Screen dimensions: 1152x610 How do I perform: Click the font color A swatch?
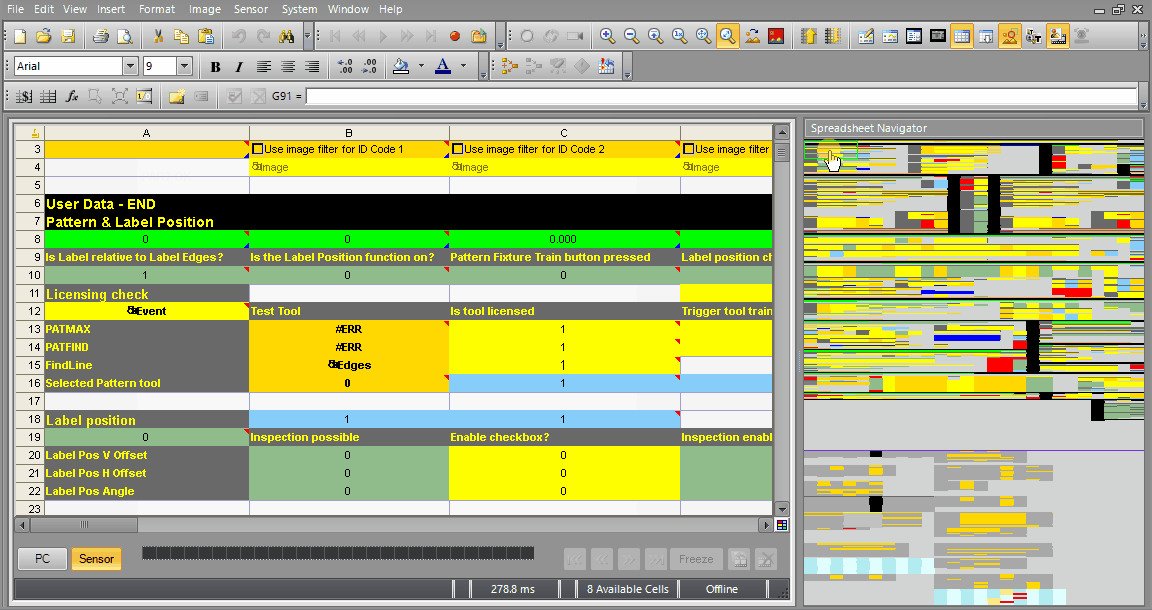[443, 67]
